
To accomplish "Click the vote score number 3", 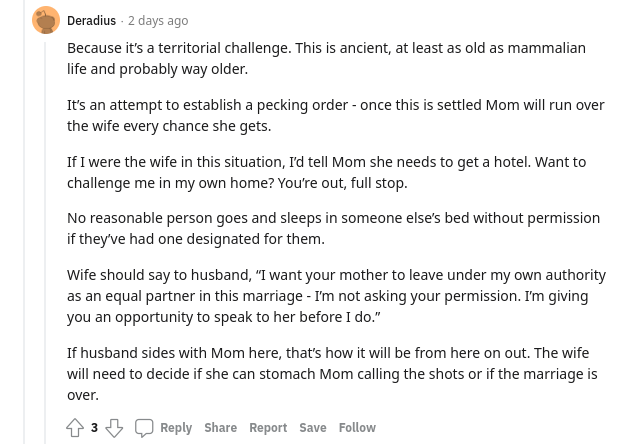I will pyautogui.click(x=94, y=427).
